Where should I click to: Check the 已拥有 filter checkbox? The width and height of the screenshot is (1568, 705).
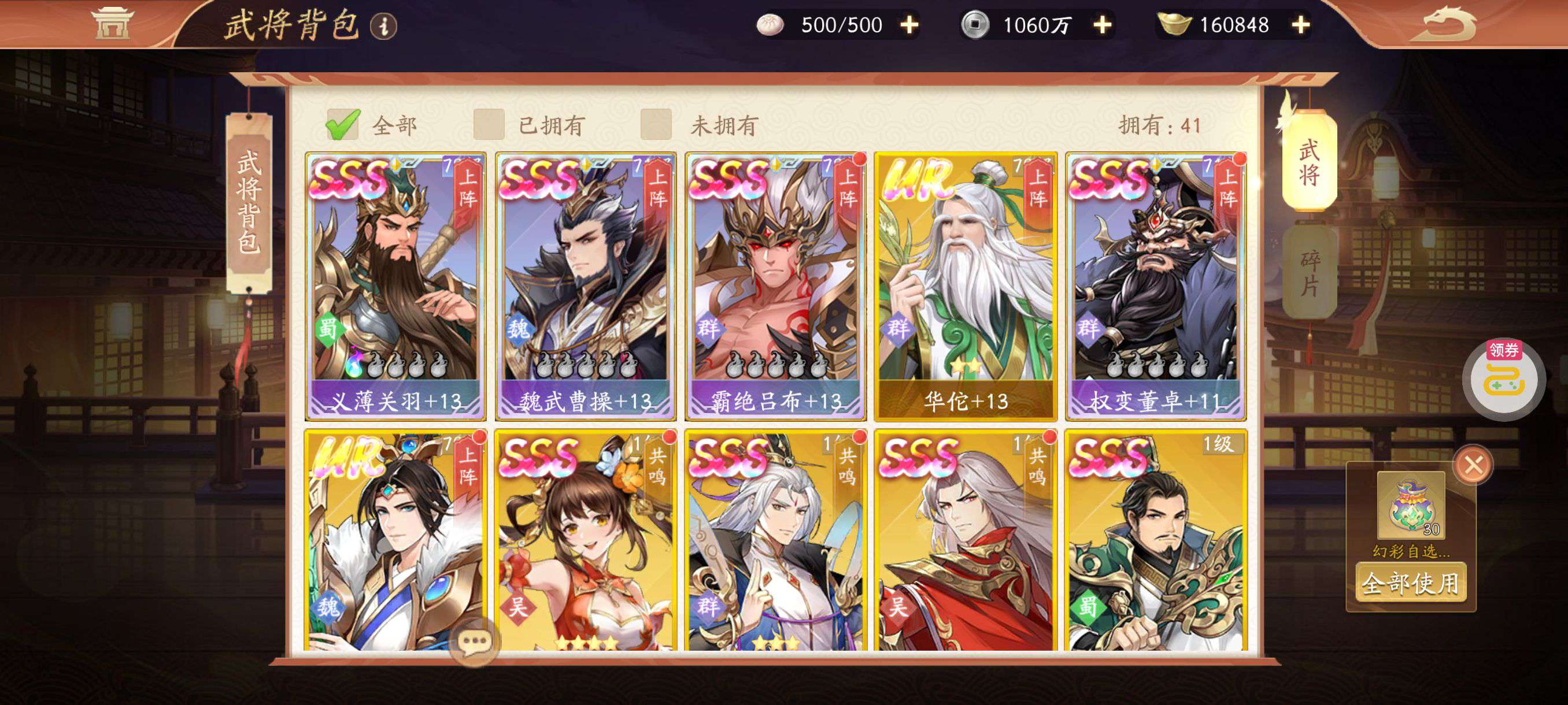489,125
